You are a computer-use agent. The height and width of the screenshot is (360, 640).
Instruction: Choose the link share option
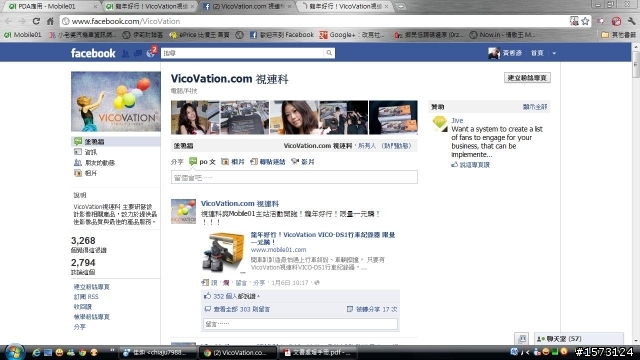(268, 162)
